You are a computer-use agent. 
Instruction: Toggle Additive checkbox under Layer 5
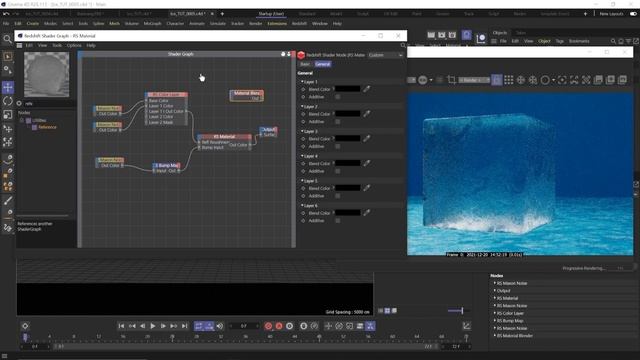[x=338, y=196]
